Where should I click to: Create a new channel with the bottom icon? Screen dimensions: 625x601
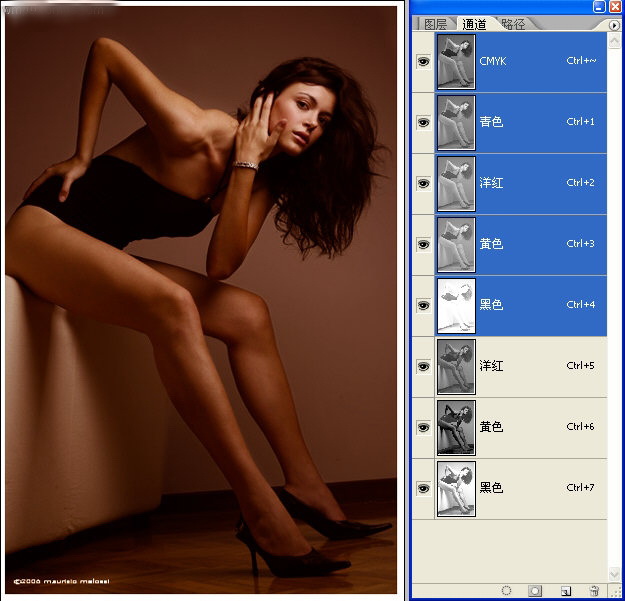[x=565, y=591]
